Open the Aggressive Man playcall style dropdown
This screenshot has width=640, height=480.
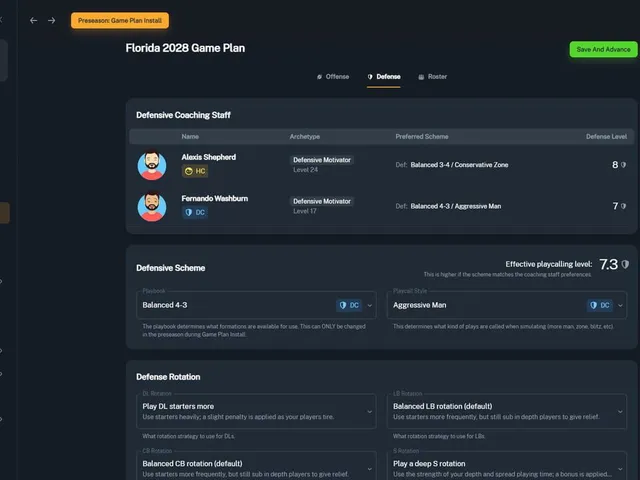[x=507, y=305]
